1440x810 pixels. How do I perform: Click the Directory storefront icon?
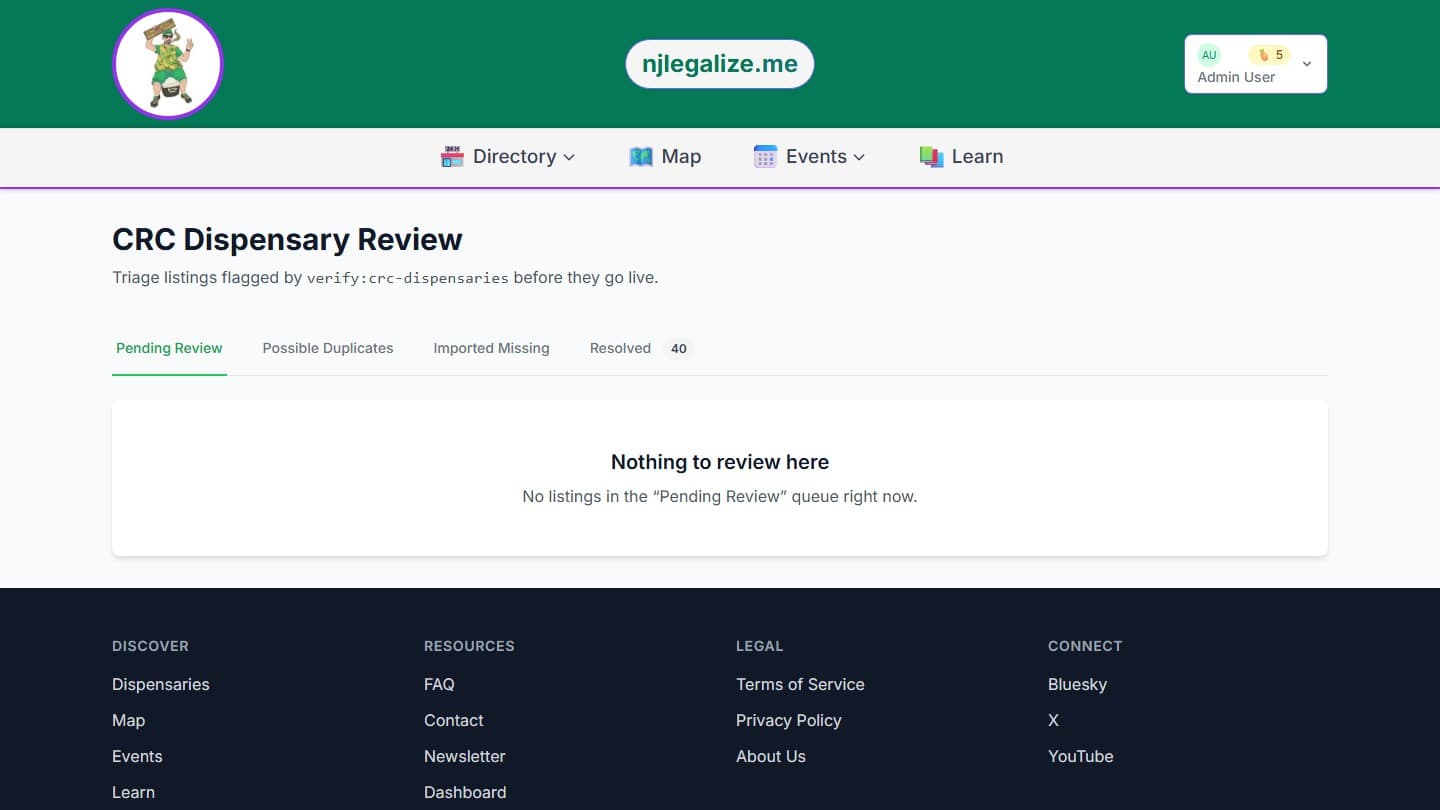click(x=452, y=156)
